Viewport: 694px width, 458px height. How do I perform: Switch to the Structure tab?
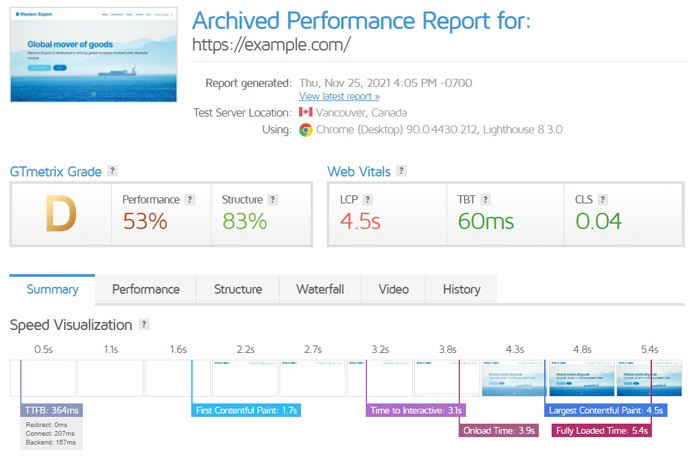click(x=238, y=290)
